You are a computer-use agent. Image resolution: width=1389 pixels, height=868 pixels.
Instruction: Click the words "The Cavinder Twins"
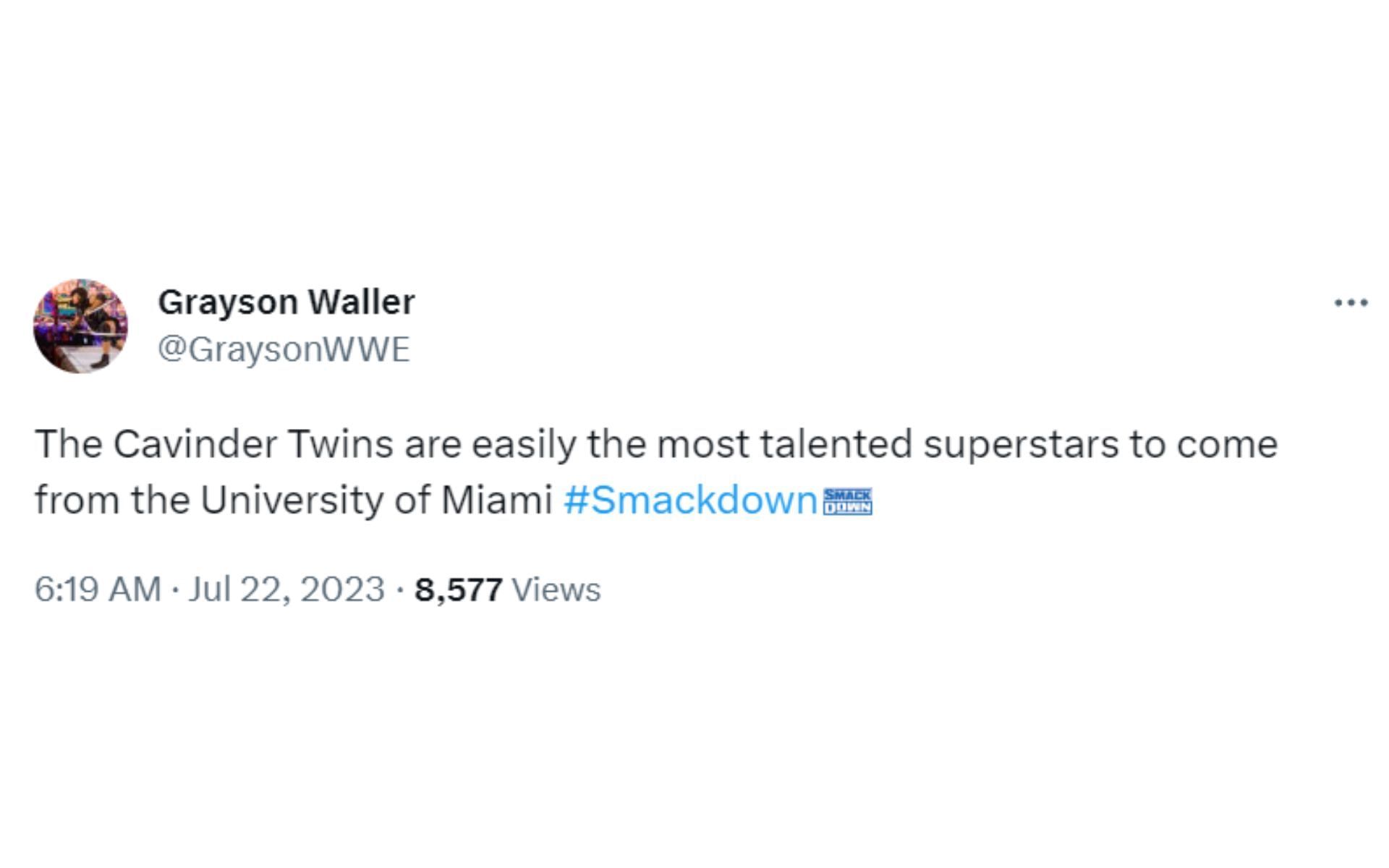214,444
